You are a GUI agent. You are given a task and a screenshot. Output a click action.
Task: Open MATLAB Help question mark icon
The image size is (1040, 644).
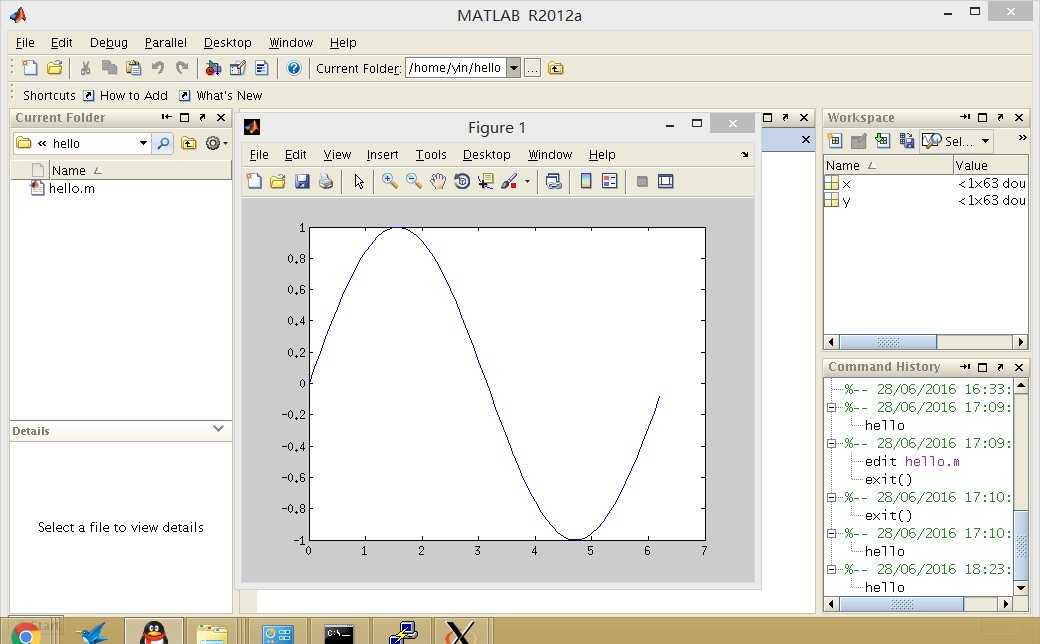tap(294, 68)
